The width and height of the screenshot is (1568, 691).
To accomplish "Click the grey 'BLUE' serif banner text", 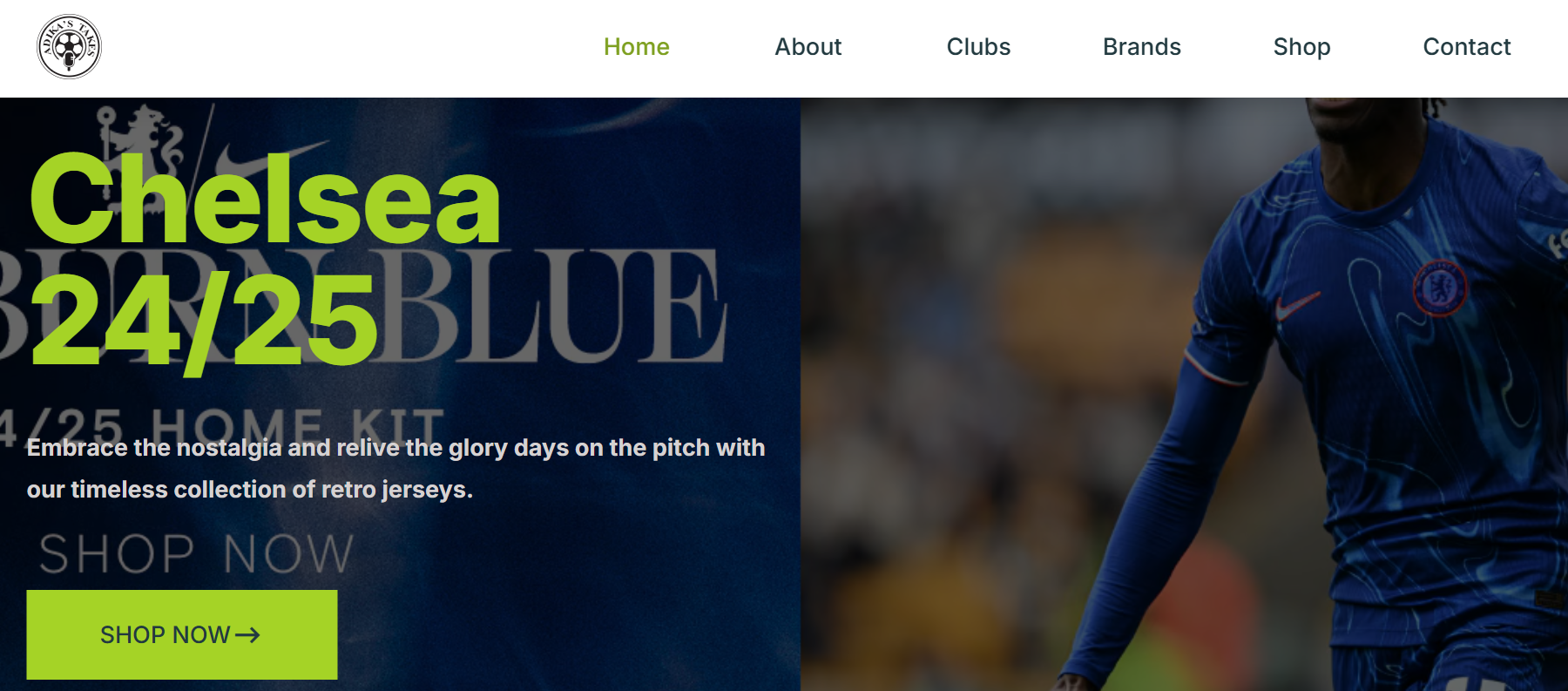I will (x=551, y=305).
